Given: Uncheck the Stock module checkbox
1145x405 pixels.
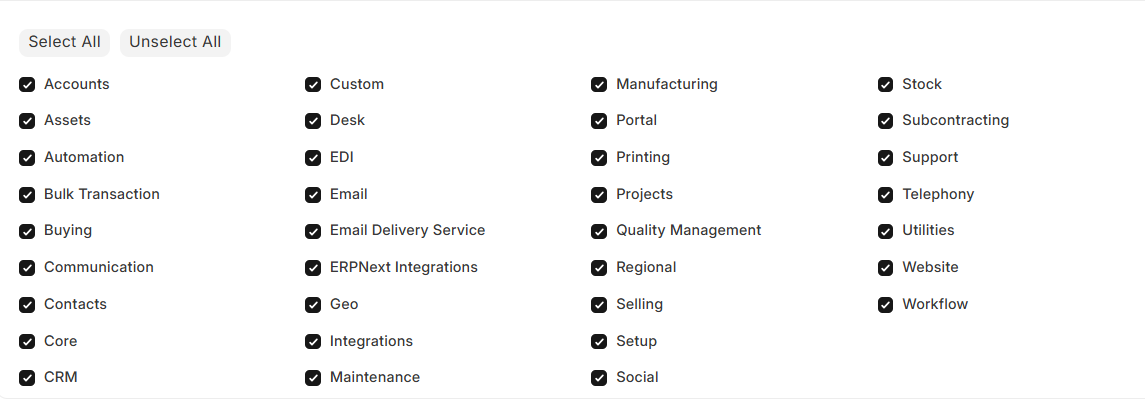Looking at the screenshot, I should tap(885, 85).
